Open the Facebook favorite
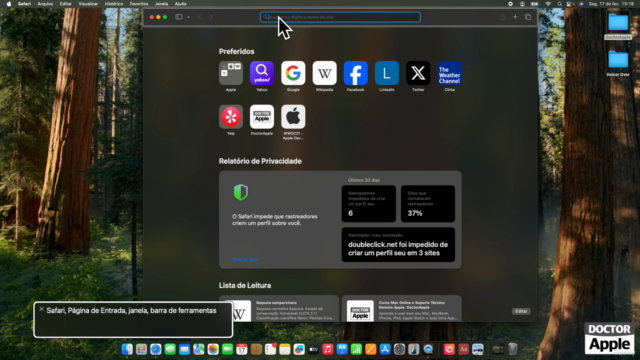This screenshot has width=640, height=360. coord(356,73)
